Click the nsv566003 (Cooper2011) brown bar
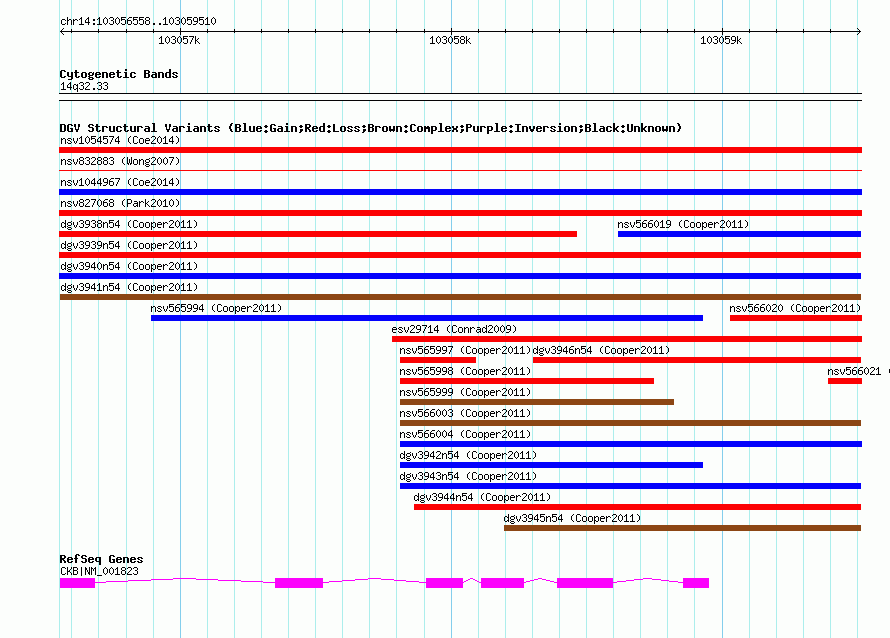The image size is (890, 638). click(631, 423)
